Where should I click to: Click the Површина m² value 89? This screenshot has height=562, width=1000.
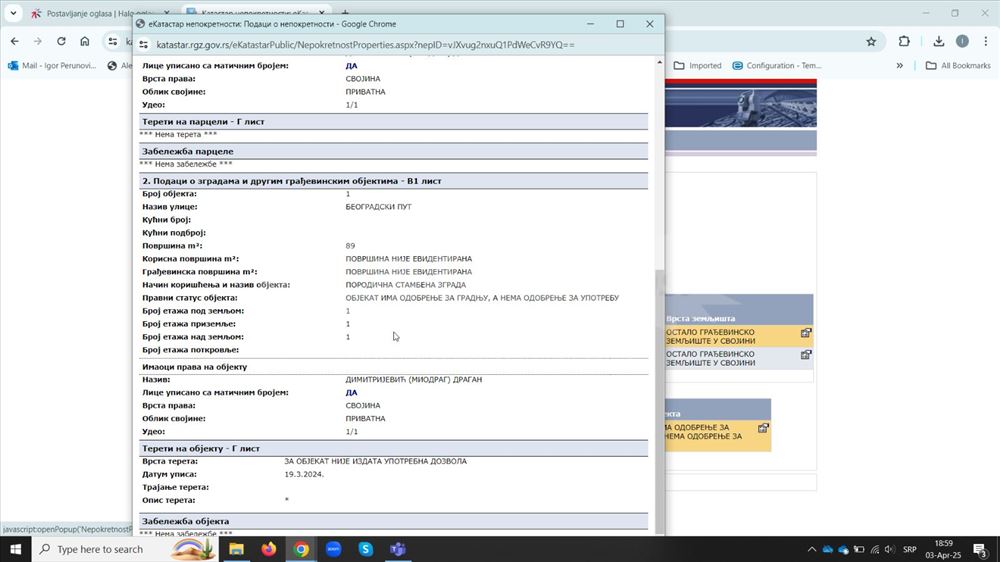tap(350, 246)
